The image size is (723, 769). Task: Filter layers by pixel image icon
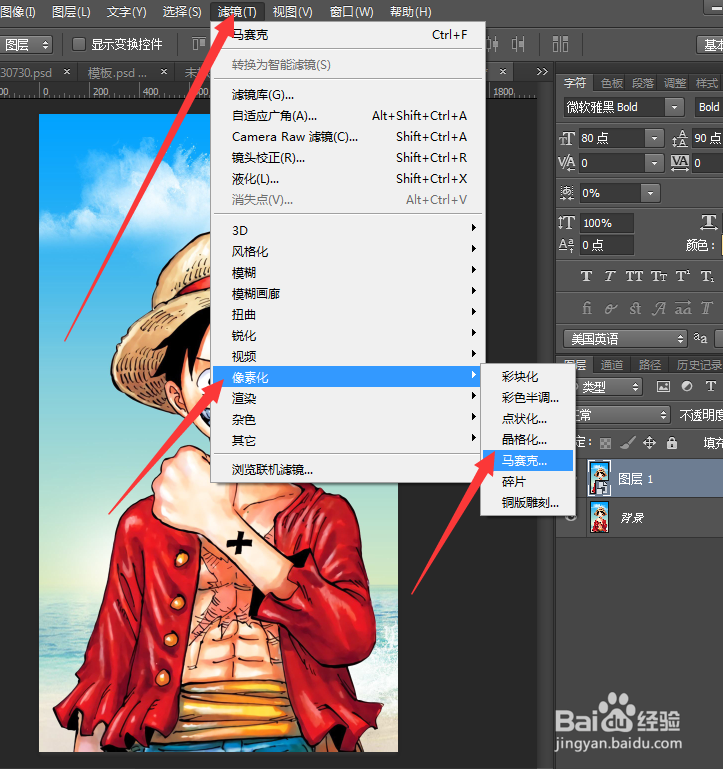coord(663,386)
